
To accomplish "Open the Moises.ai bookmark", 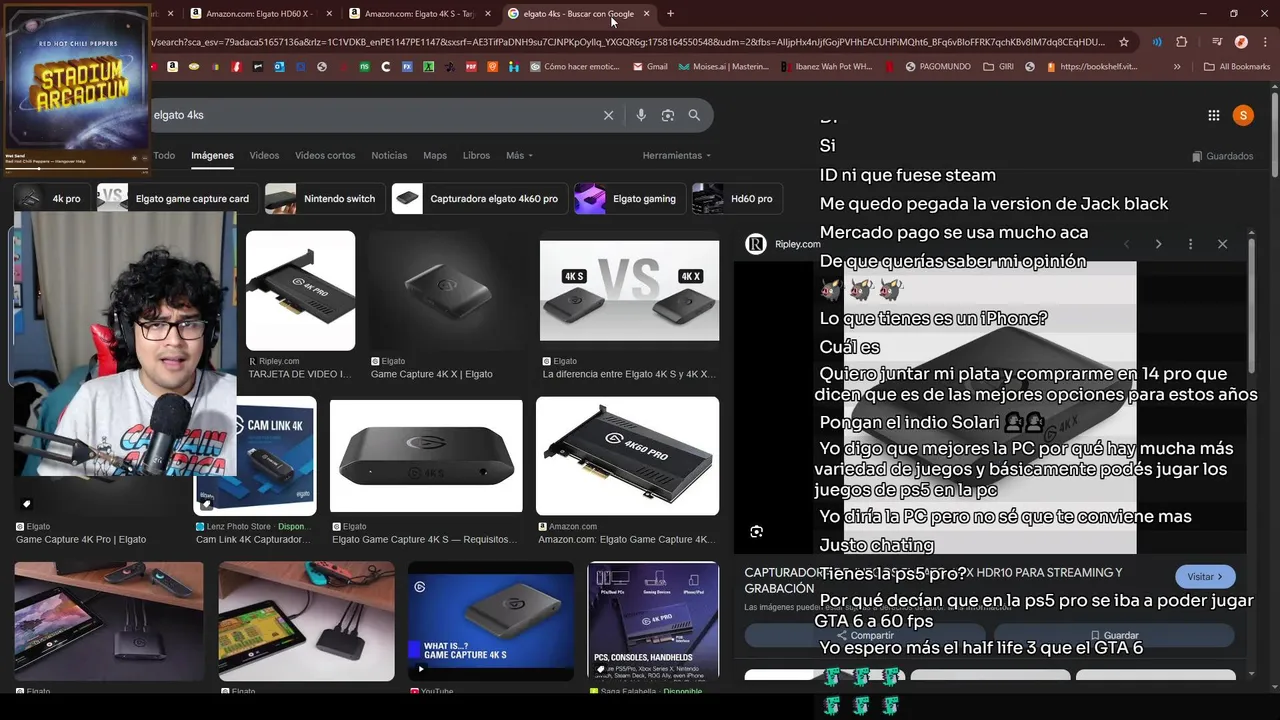I will pos(724,67).
